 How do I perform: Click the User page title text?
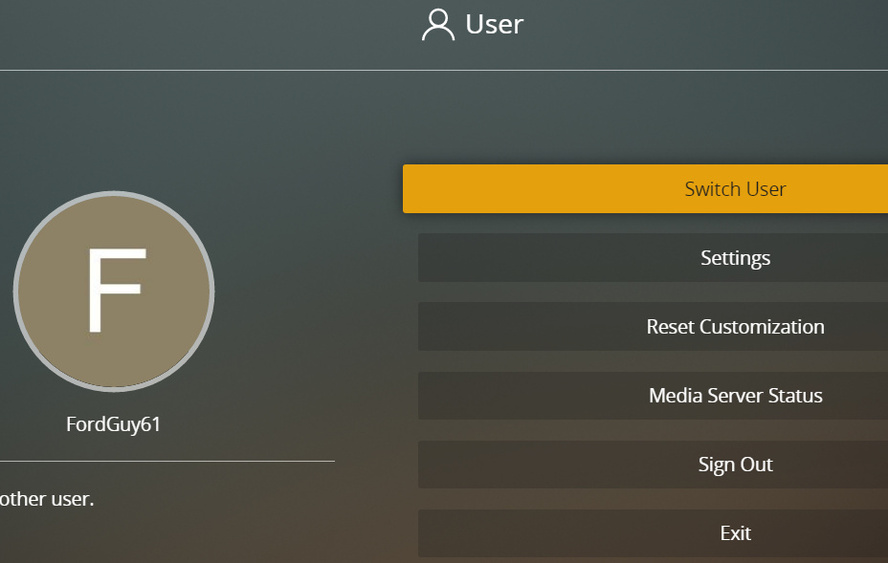pos(494,24)
